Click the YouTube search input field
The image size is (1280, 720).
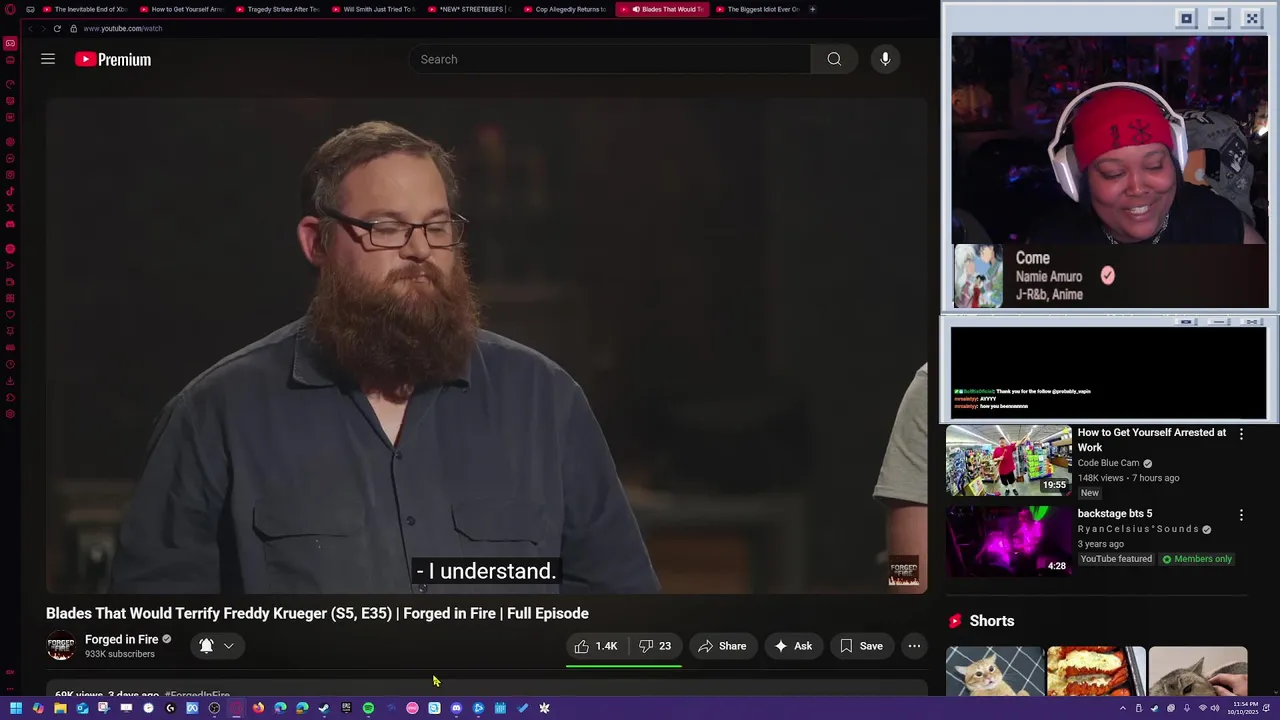click(x=610, y=59)
